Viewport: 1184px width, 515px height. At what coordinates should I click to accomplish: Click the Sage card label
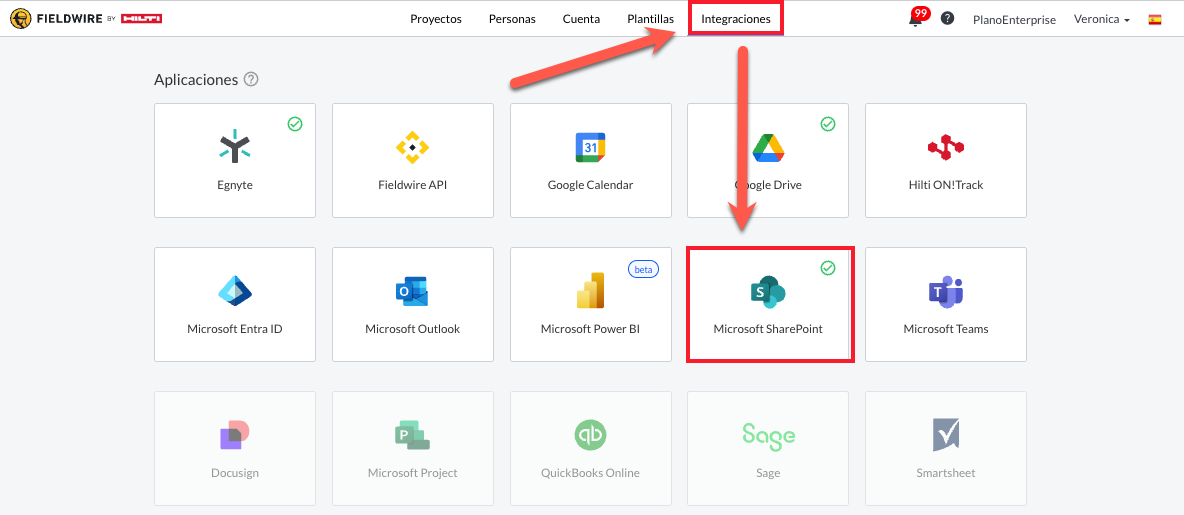tap(768, 473)
